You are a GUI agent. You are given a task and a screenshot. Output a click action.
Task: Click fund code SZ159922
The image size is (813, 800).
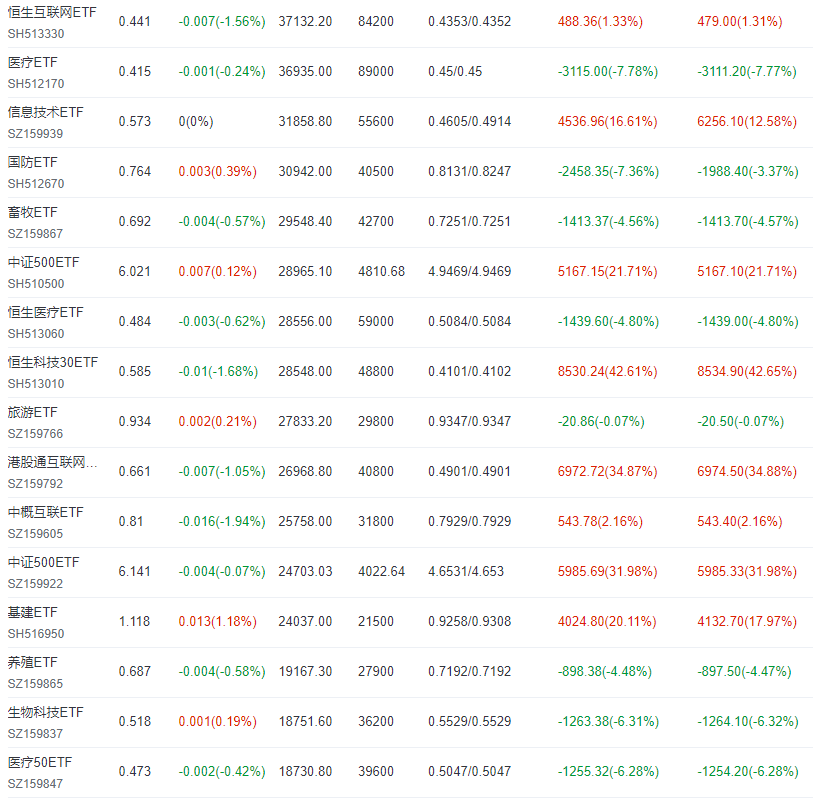click(35, 584)
